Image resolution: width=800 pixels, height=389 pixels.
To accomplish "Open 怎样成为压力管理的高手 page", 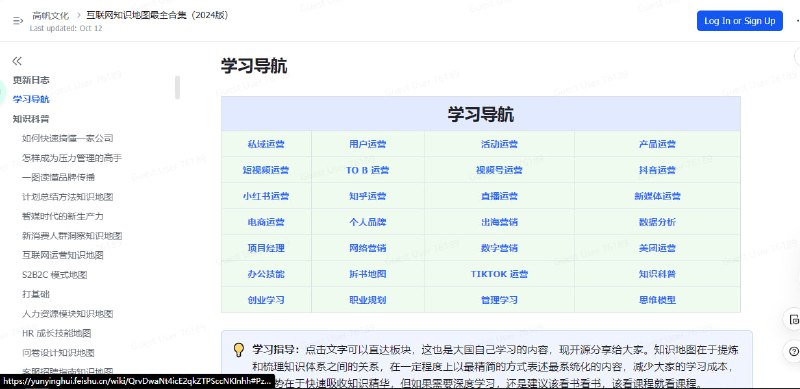I will pyautogui.click(x=72, y=158).
